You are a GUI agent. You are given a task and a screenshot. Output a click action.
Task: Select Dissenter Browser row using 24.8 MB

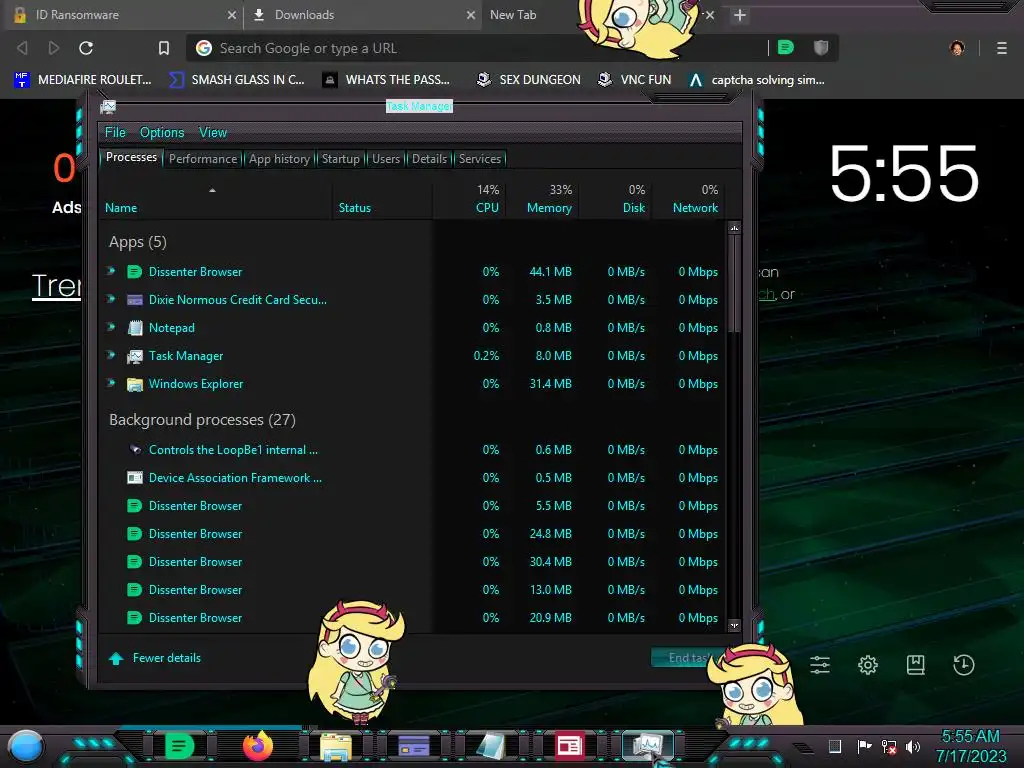point(413,534)
